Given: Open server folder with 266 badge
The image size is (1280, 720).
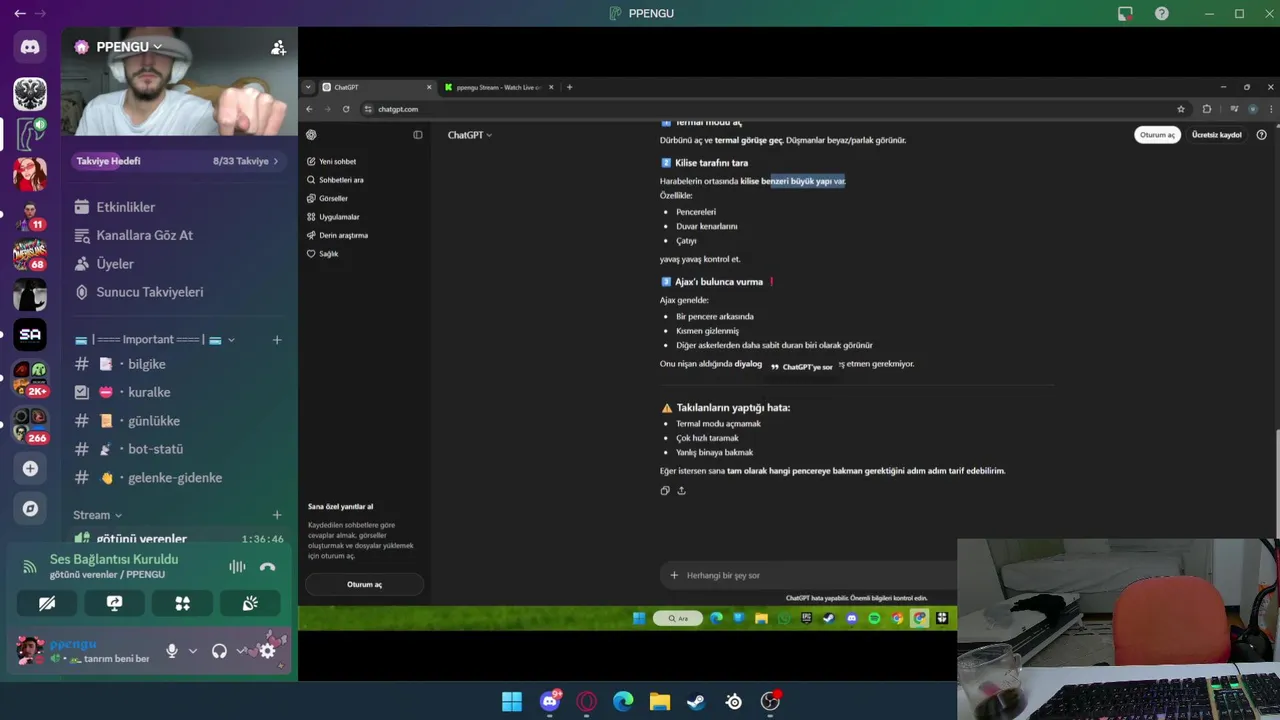Looking at the screenshot, I should 30,425.
